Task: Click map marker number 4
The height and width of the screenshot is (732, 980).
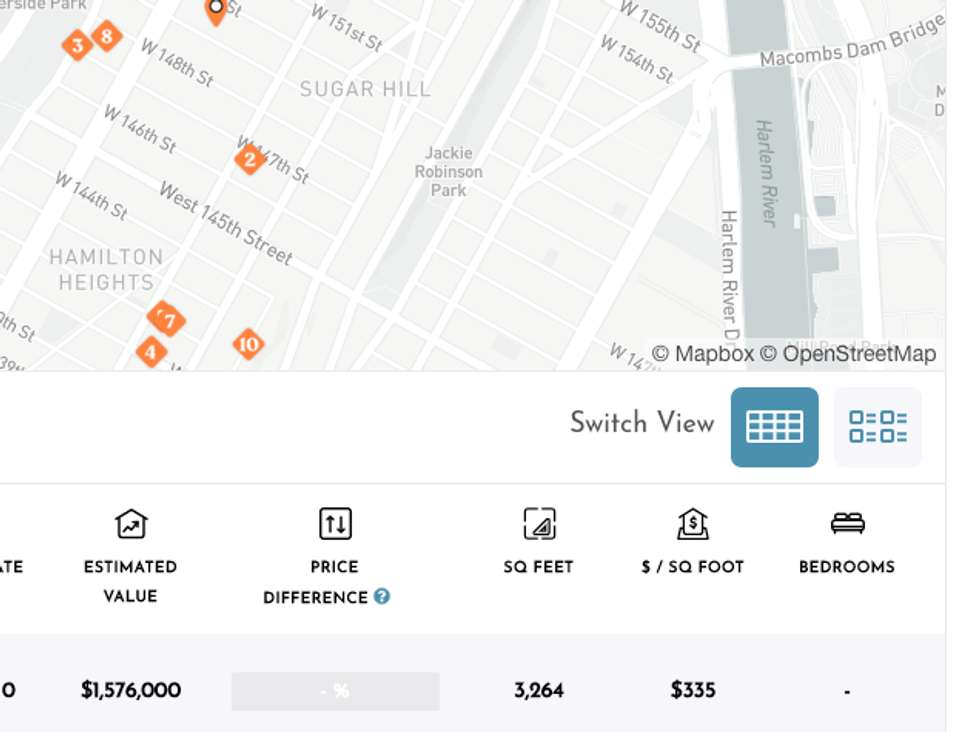Action: [151, 352]
